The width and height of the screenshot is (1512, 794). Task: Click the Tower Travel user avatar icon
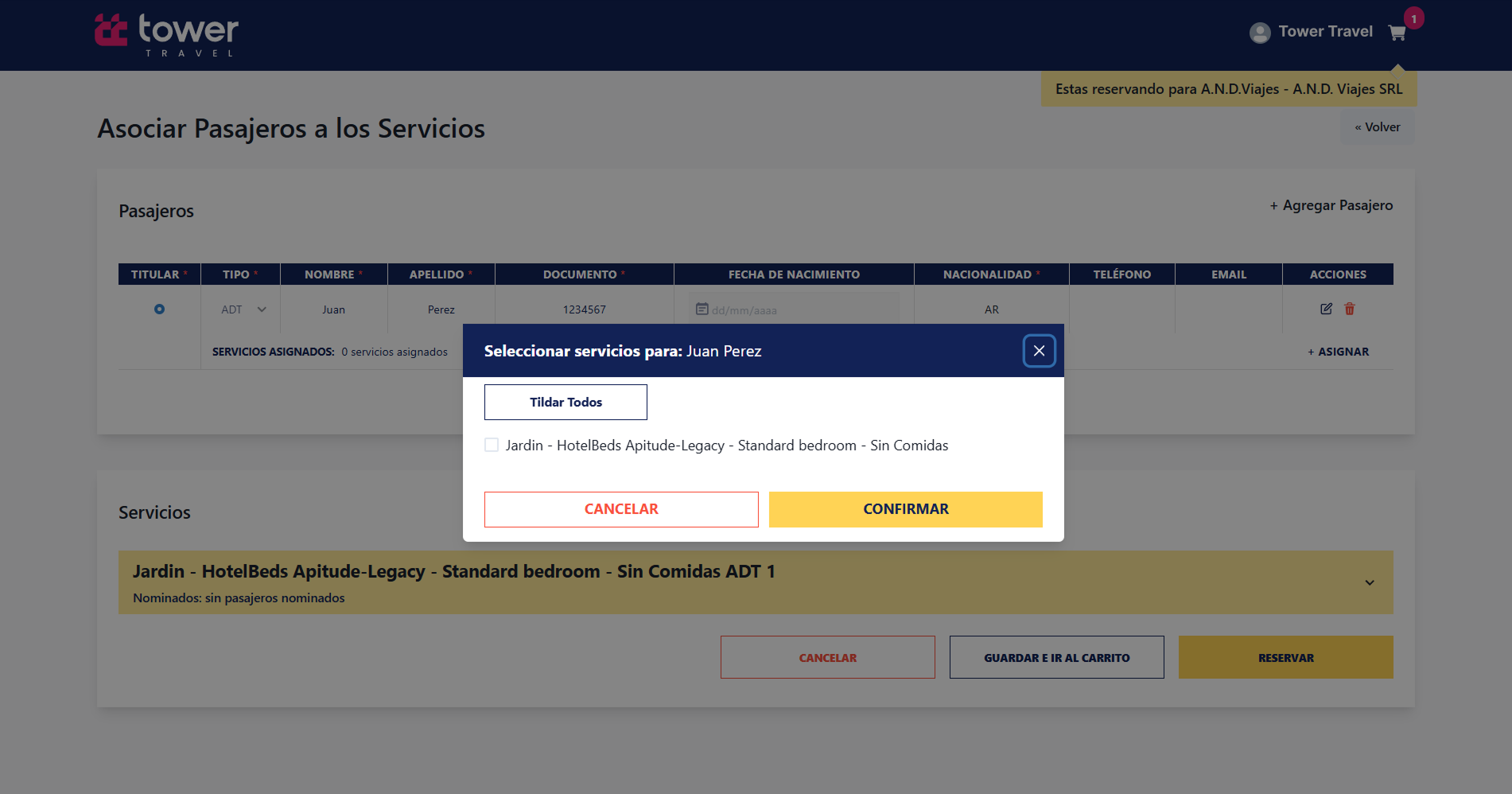[x=1260, y=33]
